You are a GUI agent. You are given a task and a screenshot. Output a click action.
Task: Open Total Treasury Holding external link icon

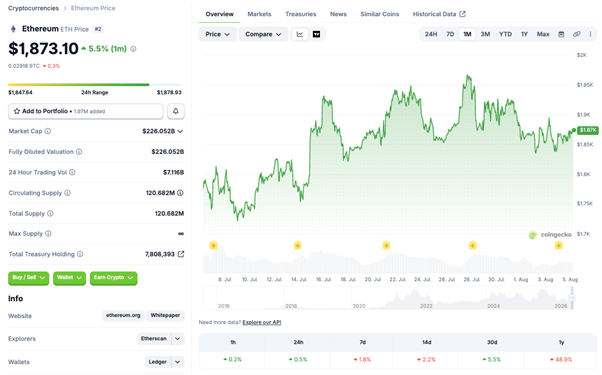[x=181, y=254]
